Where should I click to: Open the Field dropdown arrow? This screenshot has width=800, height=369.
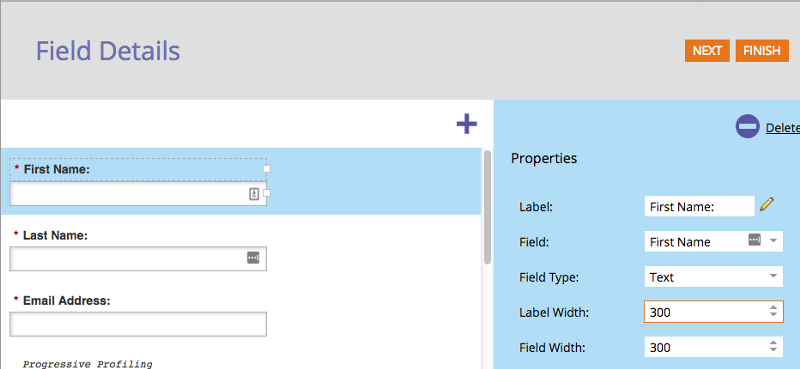(x=773, y=241)
